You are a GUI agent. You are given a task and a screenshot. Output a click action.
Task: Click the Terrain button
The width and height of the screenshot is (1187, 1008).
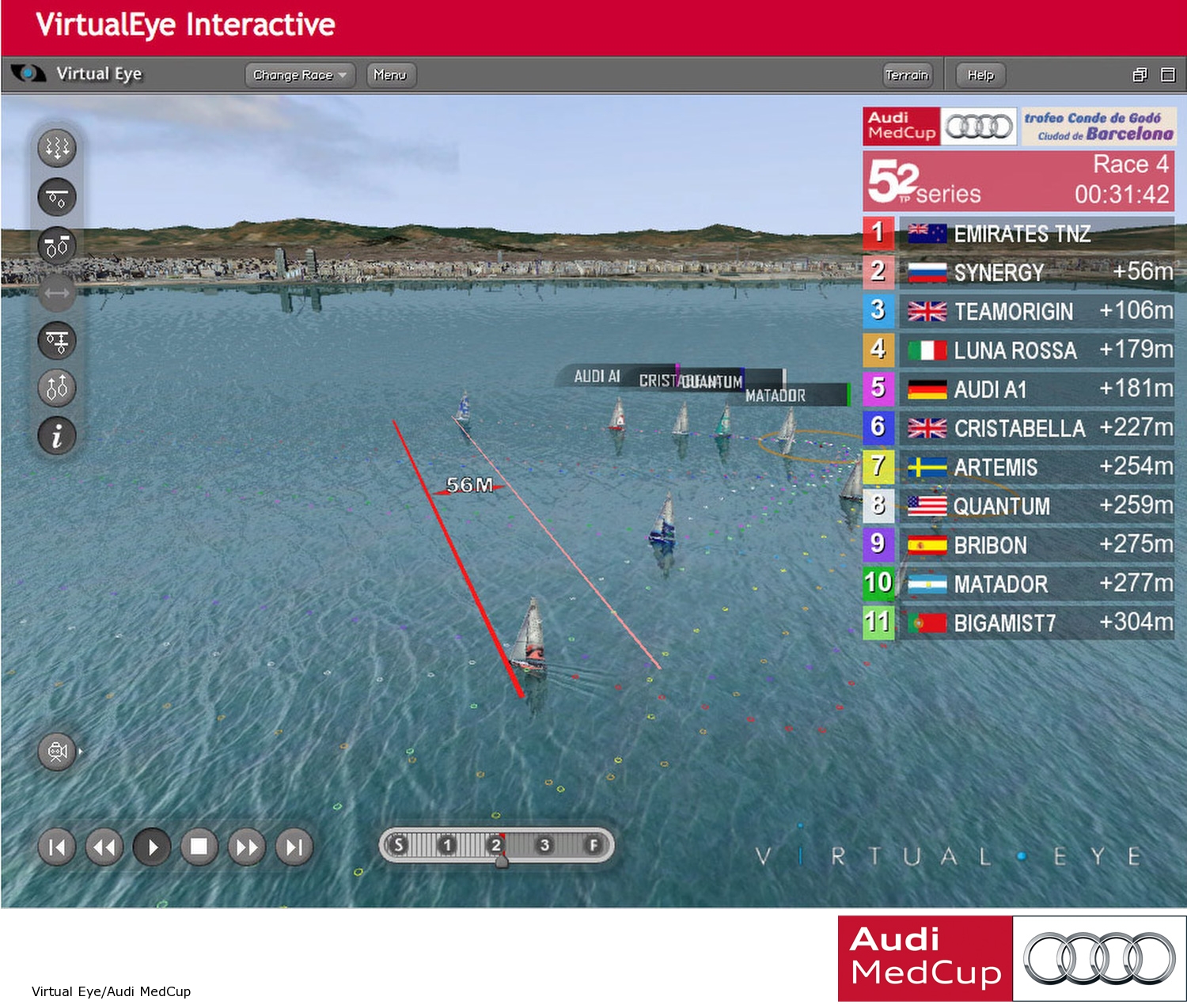(x=906, y=75)
